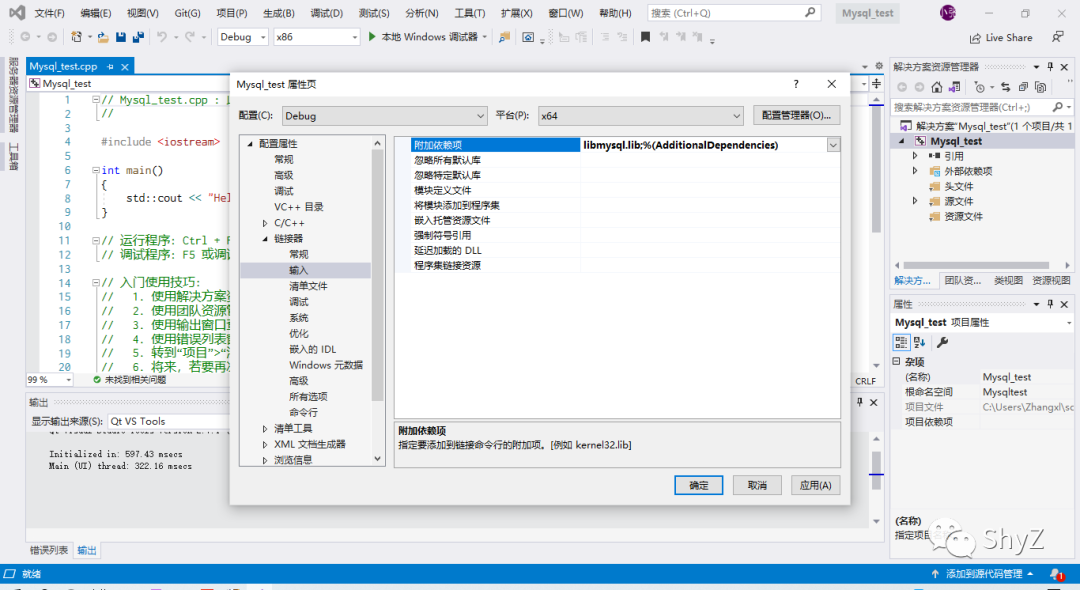1080x590 pixels.
Task: Pin the Mysql_test.cpp editor tab
Action: [x=110, y=67]
